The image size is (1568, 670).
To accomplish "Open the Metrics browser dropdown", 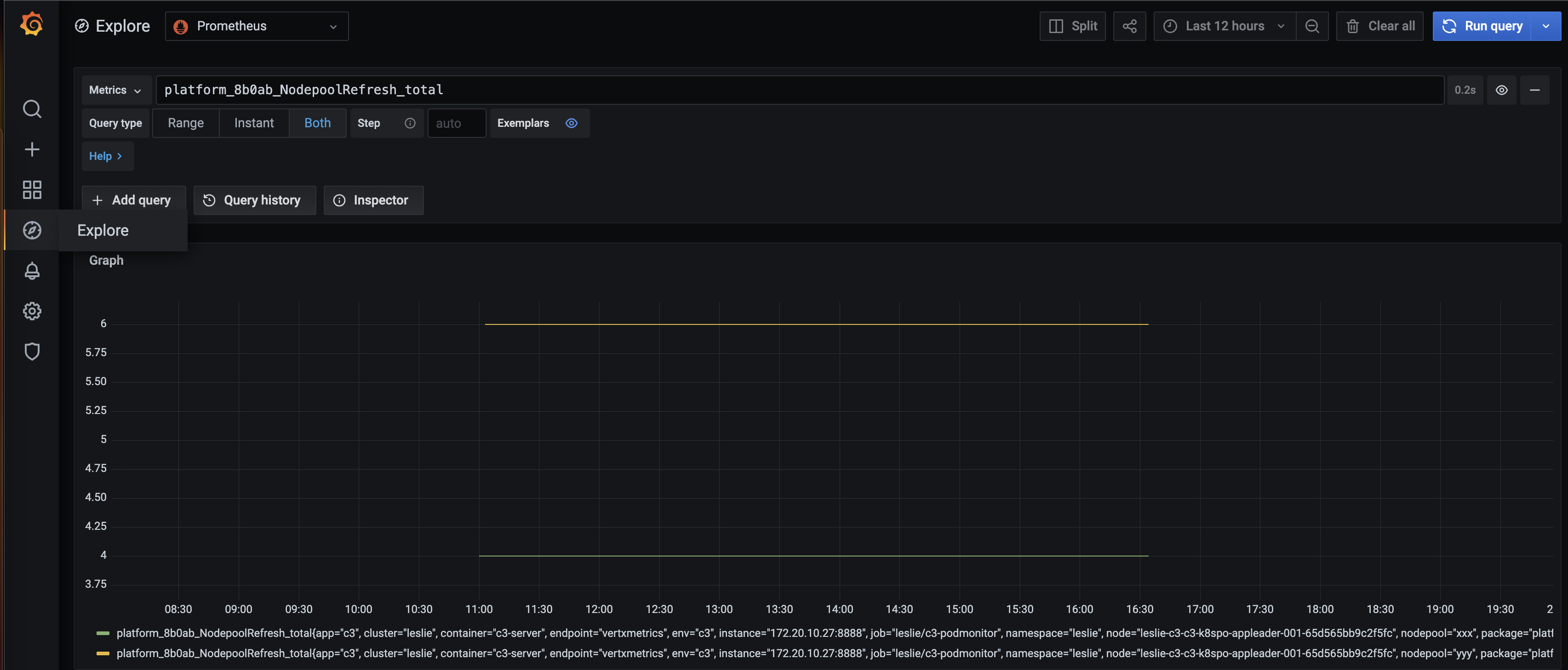I will pyautogui.click(x=115, y=90).
